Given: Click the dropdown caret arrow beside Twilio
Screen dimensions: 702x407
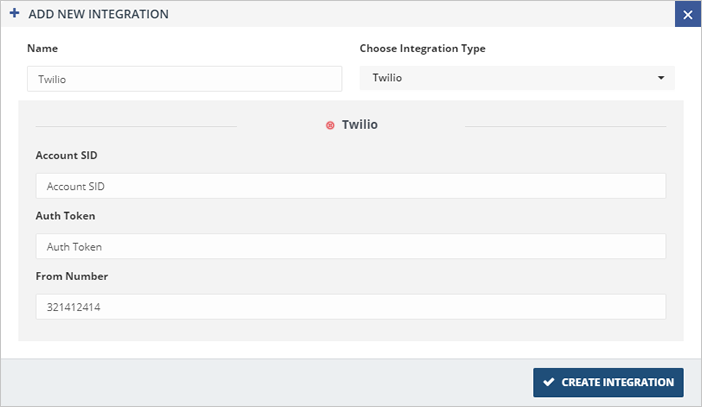Looking at the screenshot, I should [661, 78].
